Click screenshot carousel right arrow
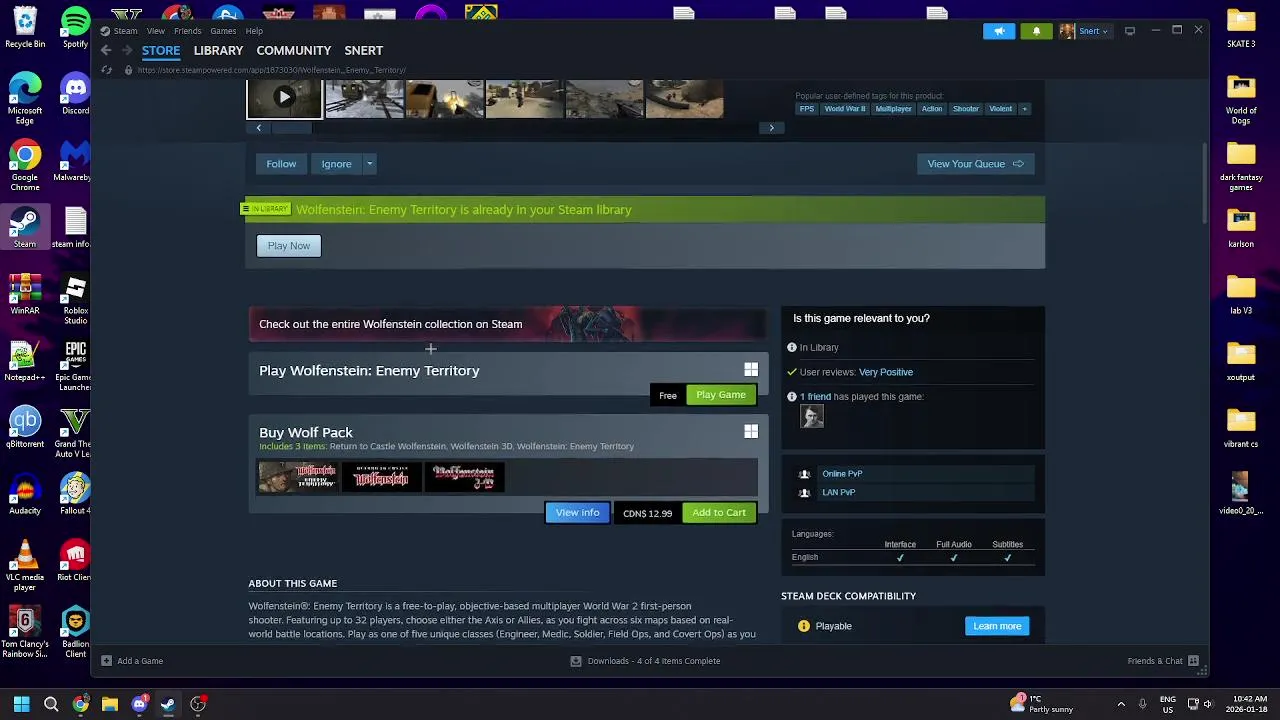Screen dimensions: 1280x720 pyautogui.click(x=771, y=128)
